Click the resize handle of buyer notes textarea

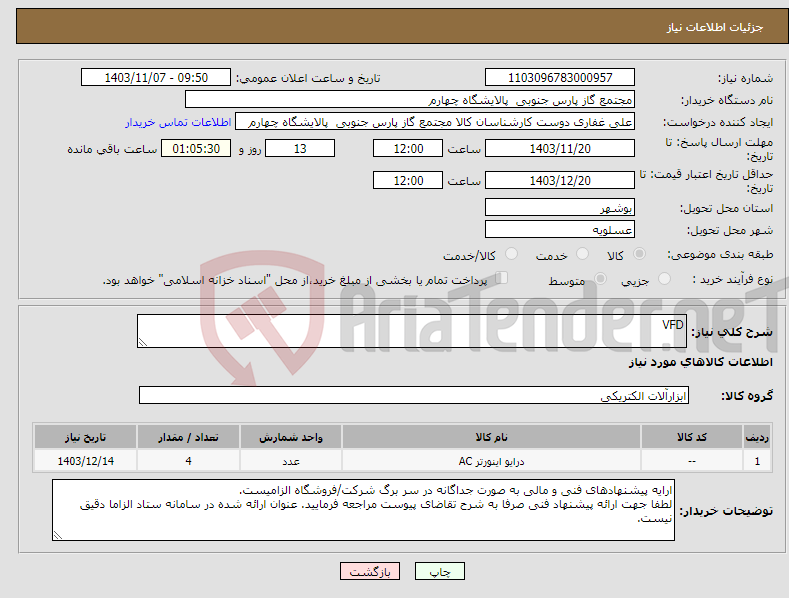58,536
